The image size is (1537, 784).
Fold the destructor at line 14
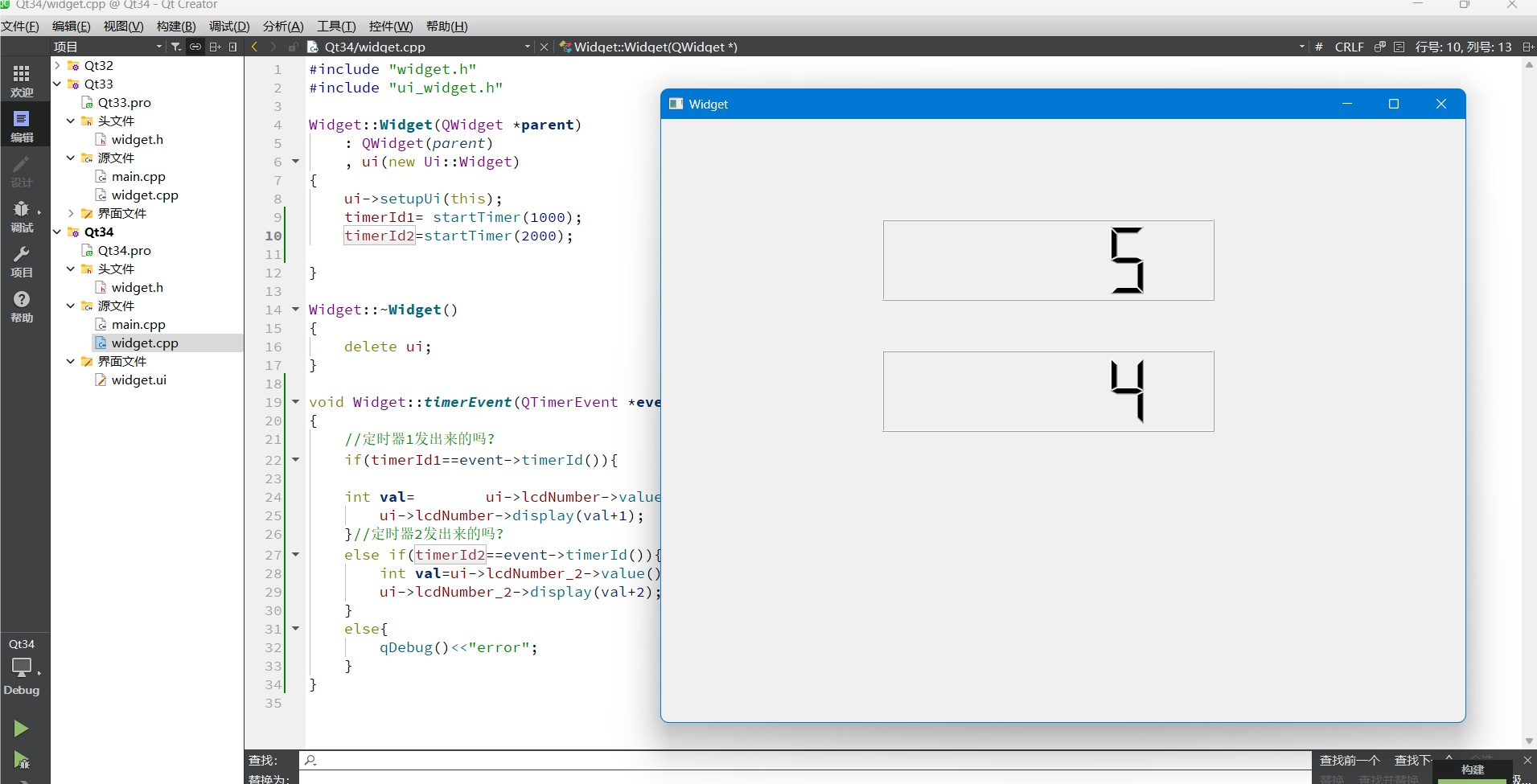click(x=295, y=309)
